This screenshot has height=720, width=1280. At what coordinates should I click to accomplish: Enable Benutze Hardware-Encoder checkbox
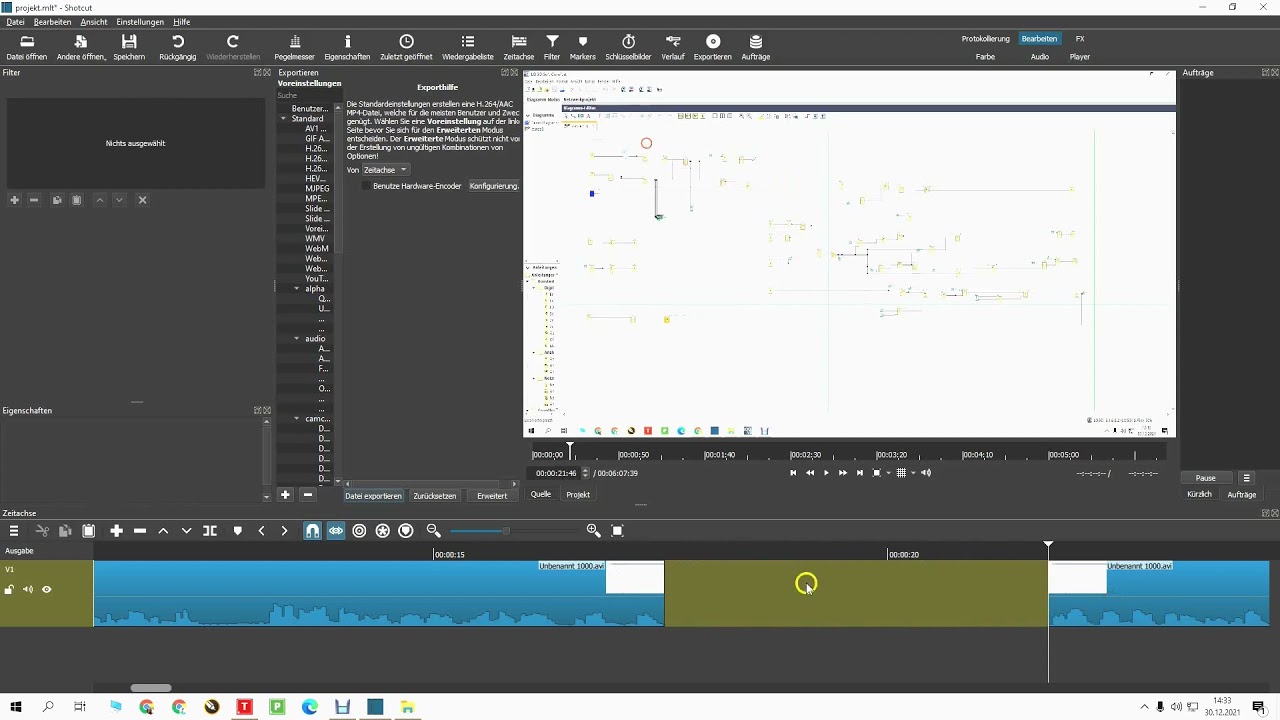[x=366, y=186]
